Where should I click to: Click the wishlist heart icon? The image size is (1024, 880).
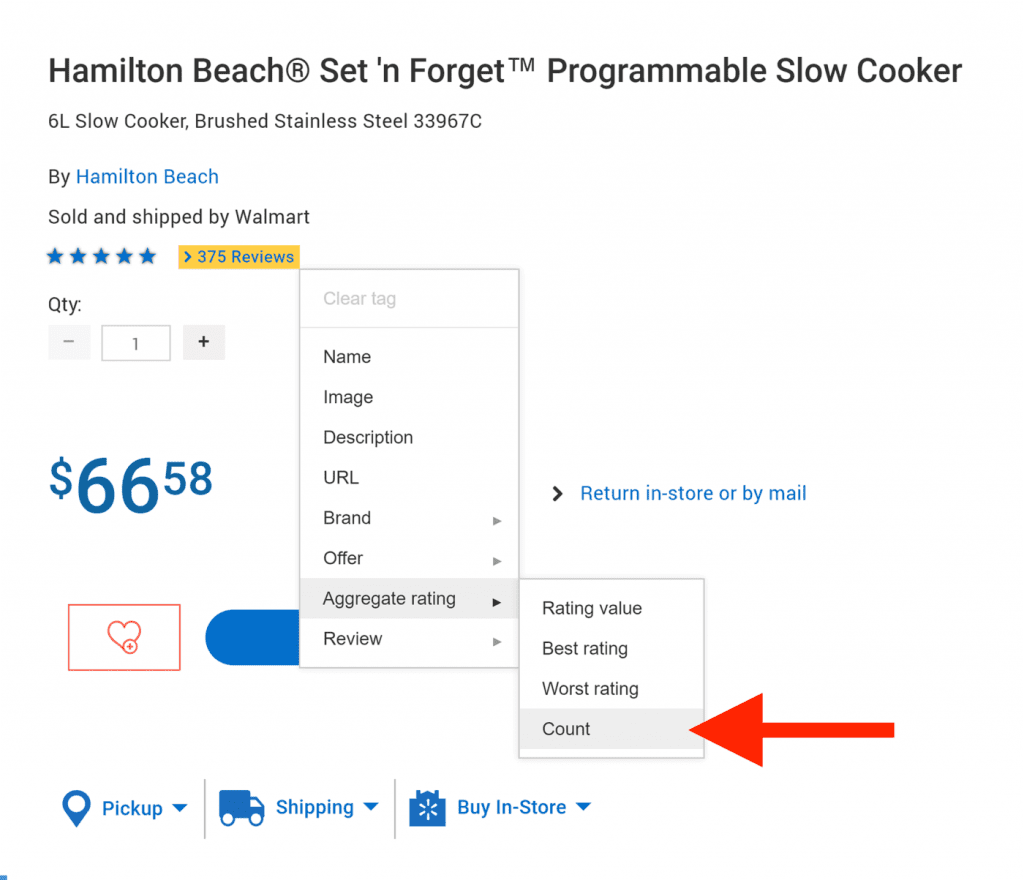pos(124,637)
